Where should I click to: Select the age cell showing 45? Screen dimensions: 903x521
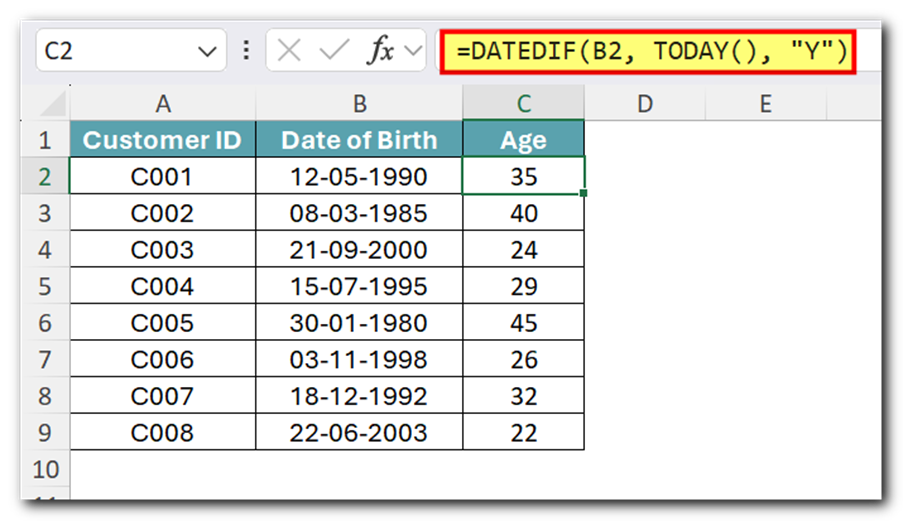(523, 322)
